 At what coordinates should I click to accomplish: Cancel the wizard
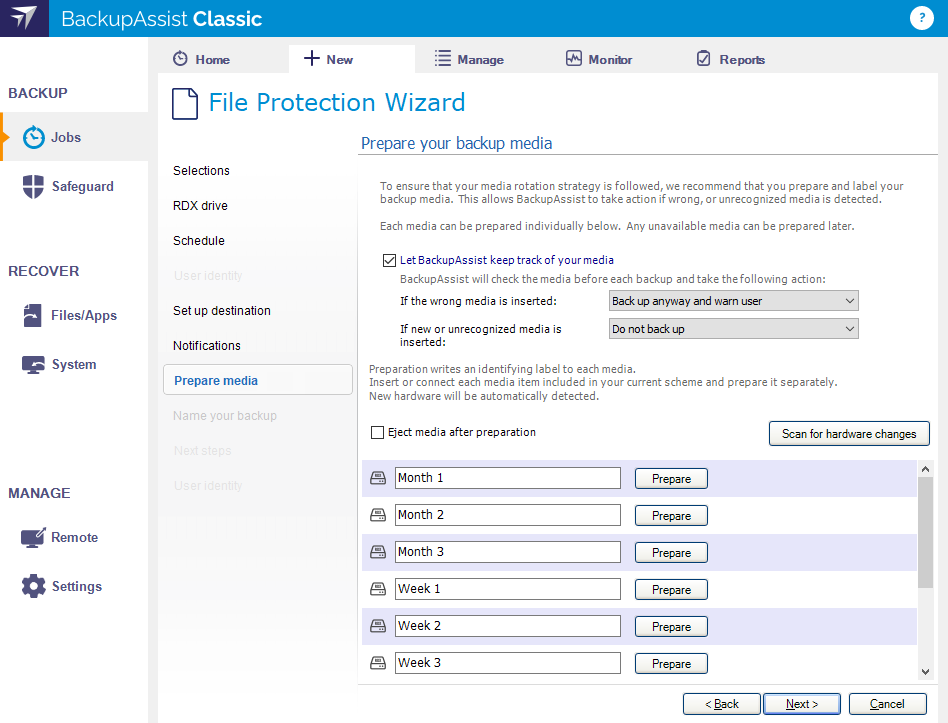click(887, 704)
